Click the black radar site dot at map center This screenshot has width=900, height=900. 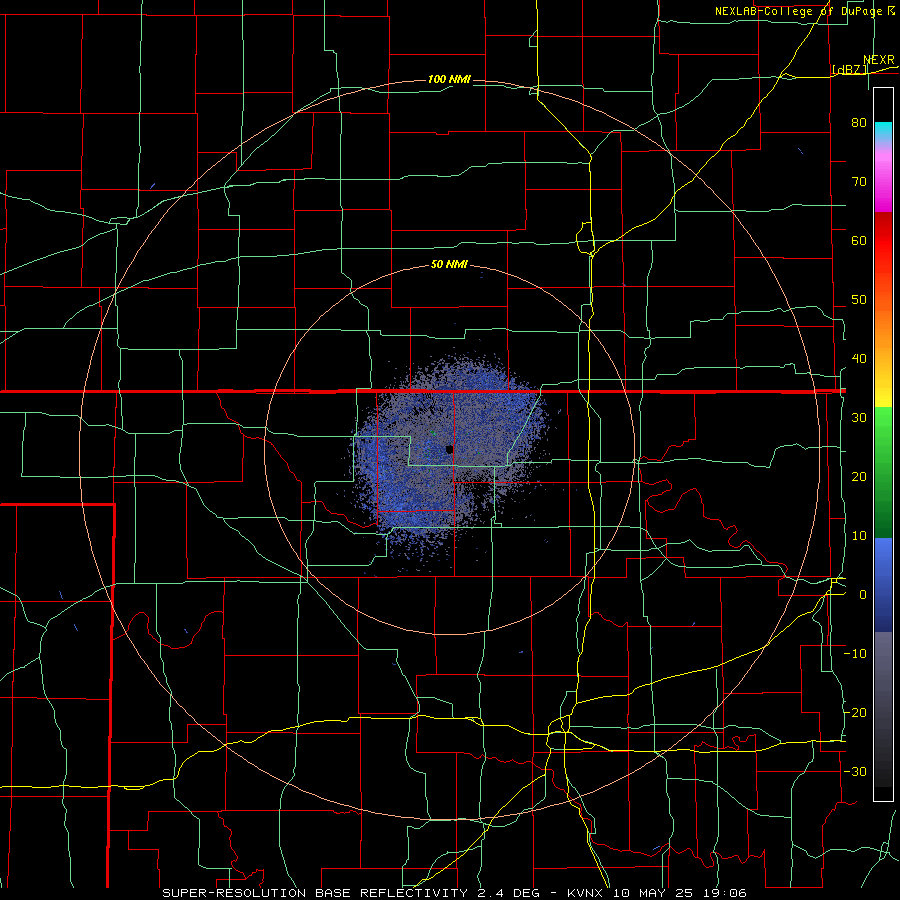[x=449, y=449]
